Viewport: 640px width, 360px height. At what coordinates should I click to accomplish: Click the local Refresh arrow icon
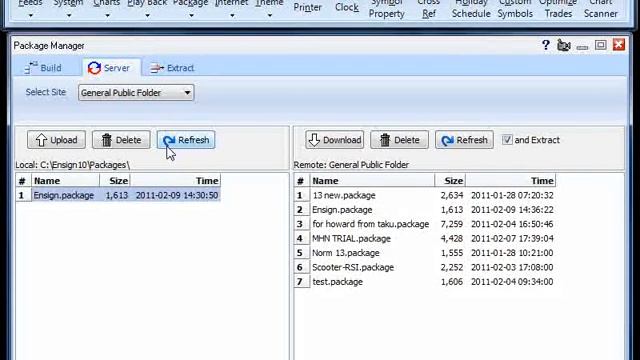(169, 140)
